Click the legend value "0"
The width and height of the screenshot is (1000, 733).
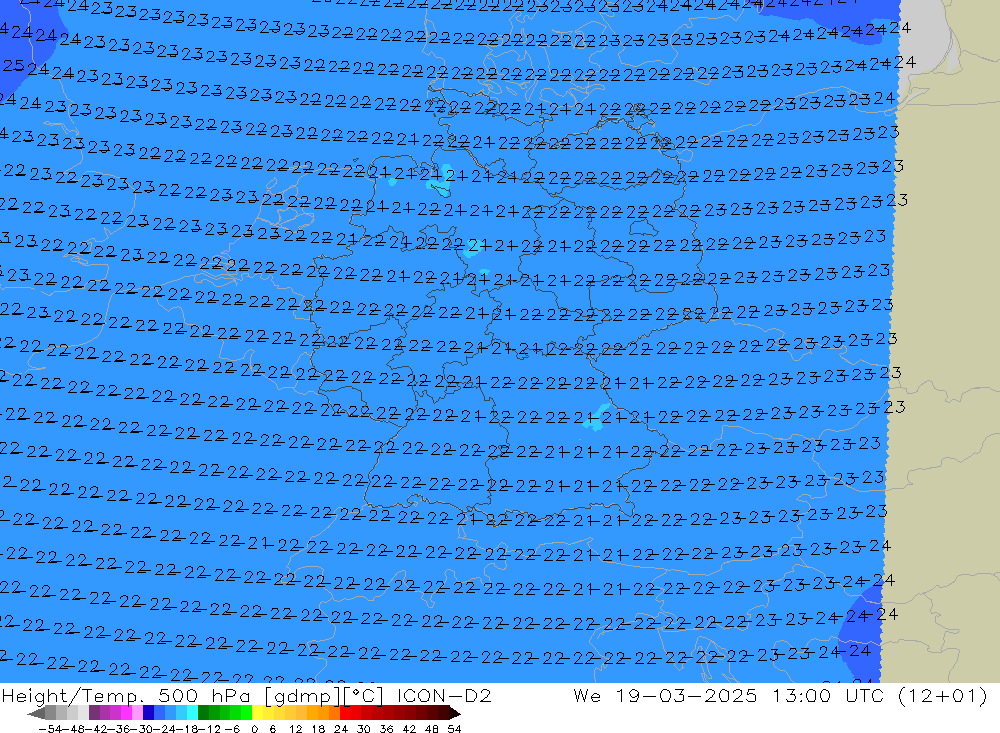[x=254, y=729]
